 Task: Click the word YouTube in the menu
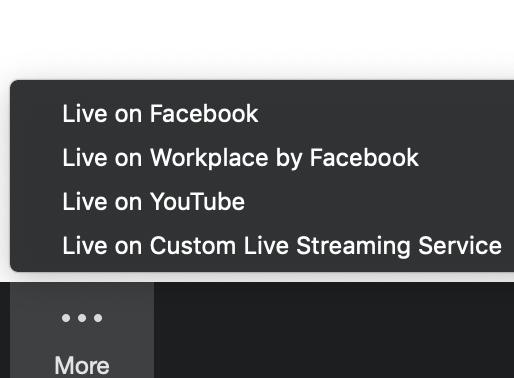click(197, 201)
